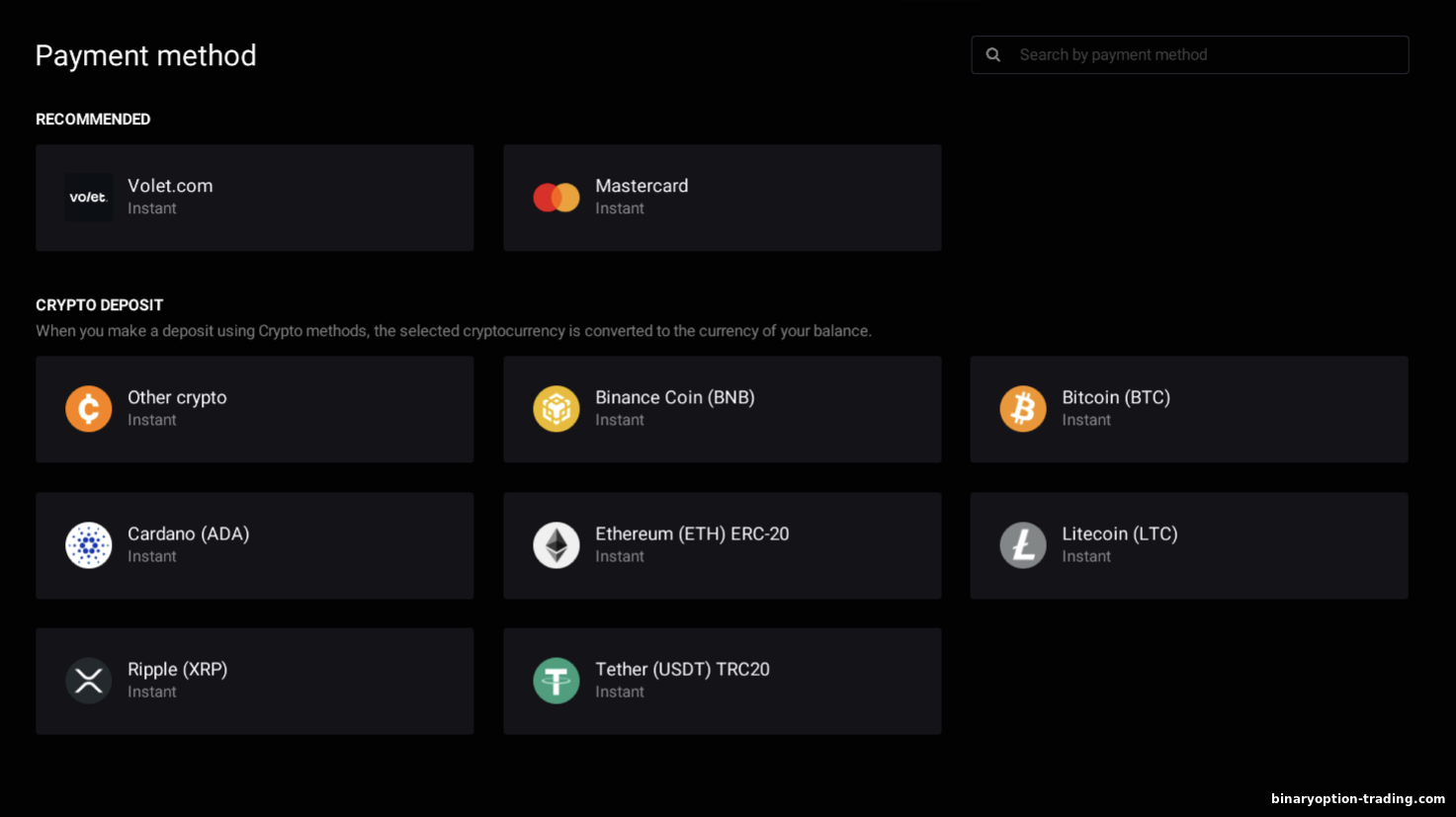This screenshot has width=1456, height=817.
Task: Click the orange Other crypto coin icon
Action: (x=89, y=409)
